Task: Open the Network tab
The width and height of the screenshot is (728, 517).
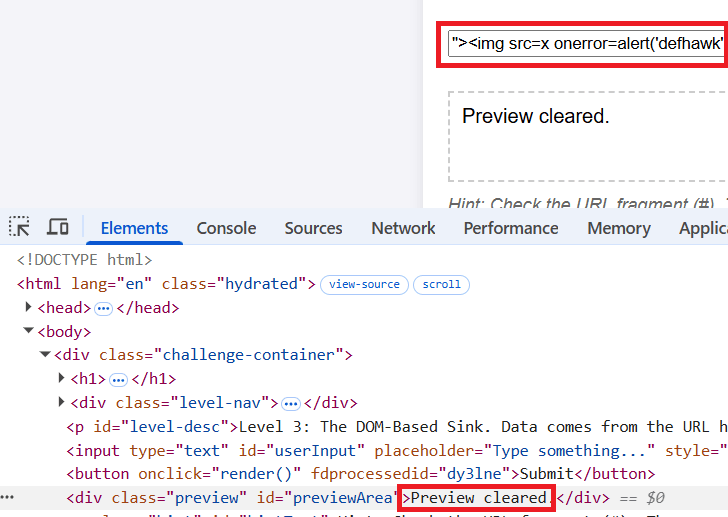Action: [403, 228]
